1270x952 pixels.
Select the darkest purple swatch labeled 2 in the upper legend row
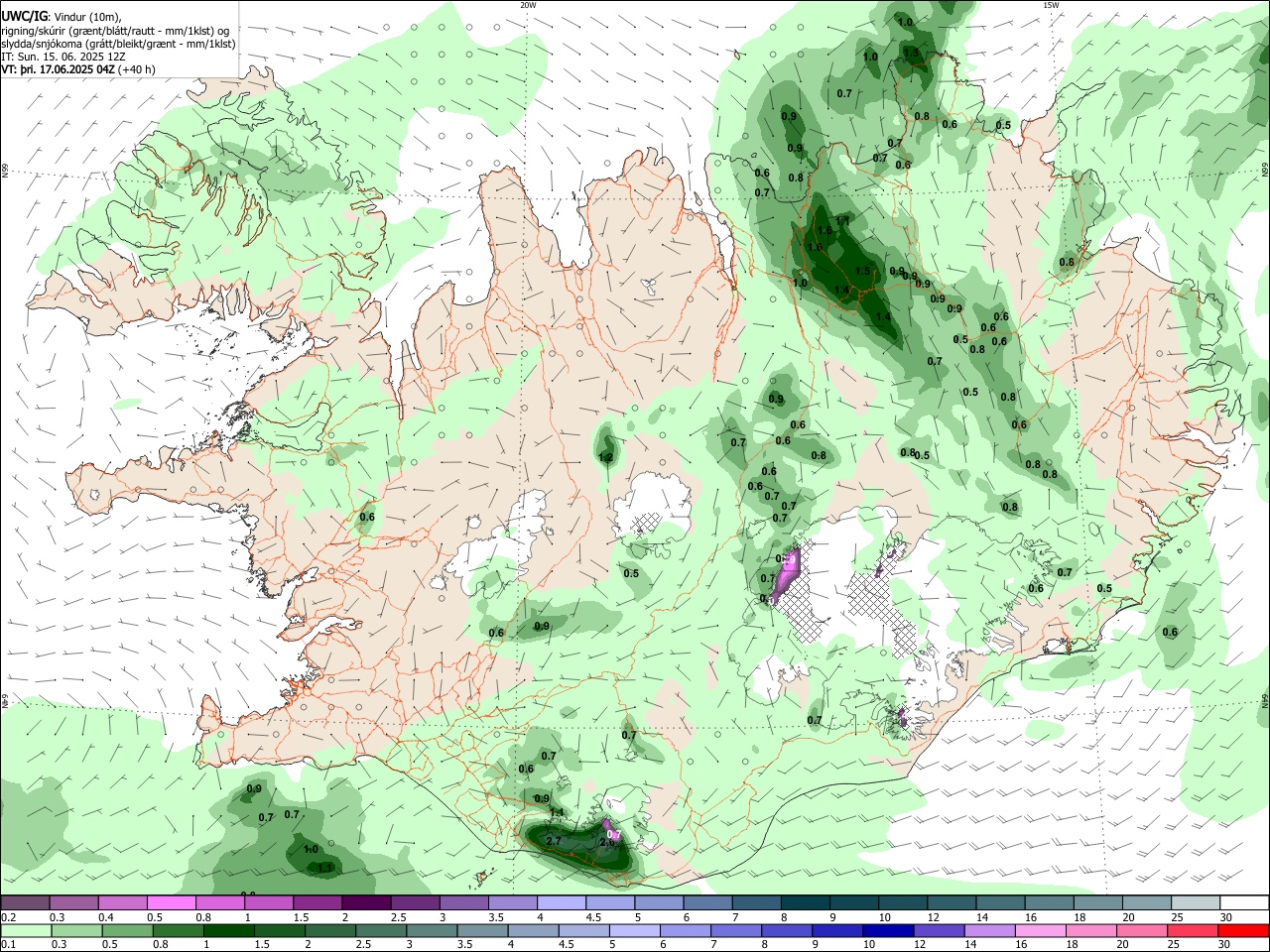(x=366, y=903)
